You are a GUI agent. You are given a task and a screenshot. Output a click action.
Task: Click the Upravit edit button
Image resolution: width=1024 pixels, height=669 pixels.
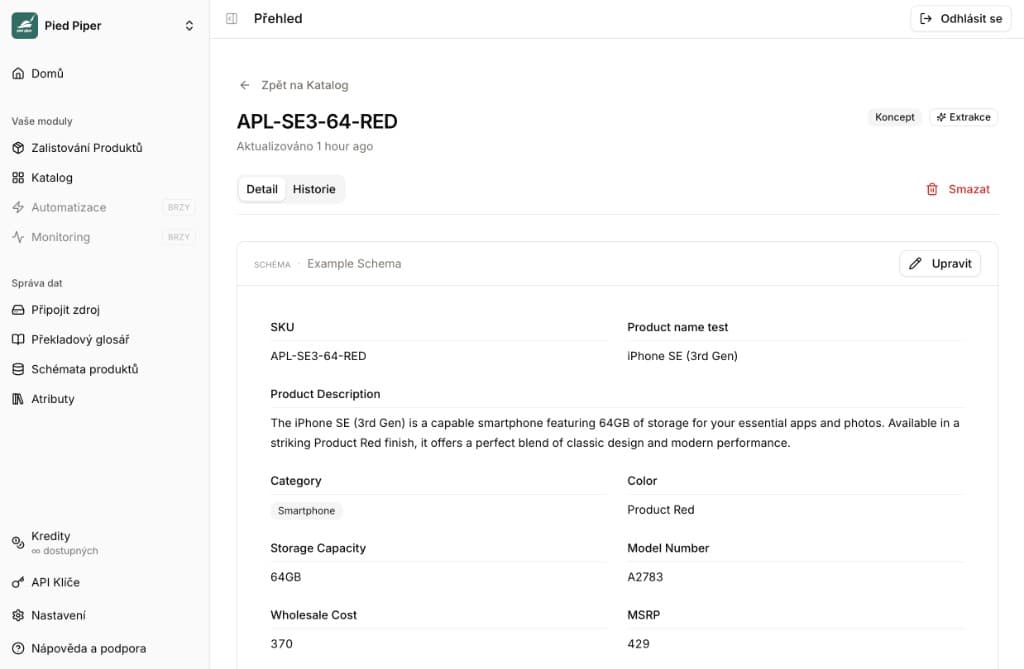[x=940, y=263]
